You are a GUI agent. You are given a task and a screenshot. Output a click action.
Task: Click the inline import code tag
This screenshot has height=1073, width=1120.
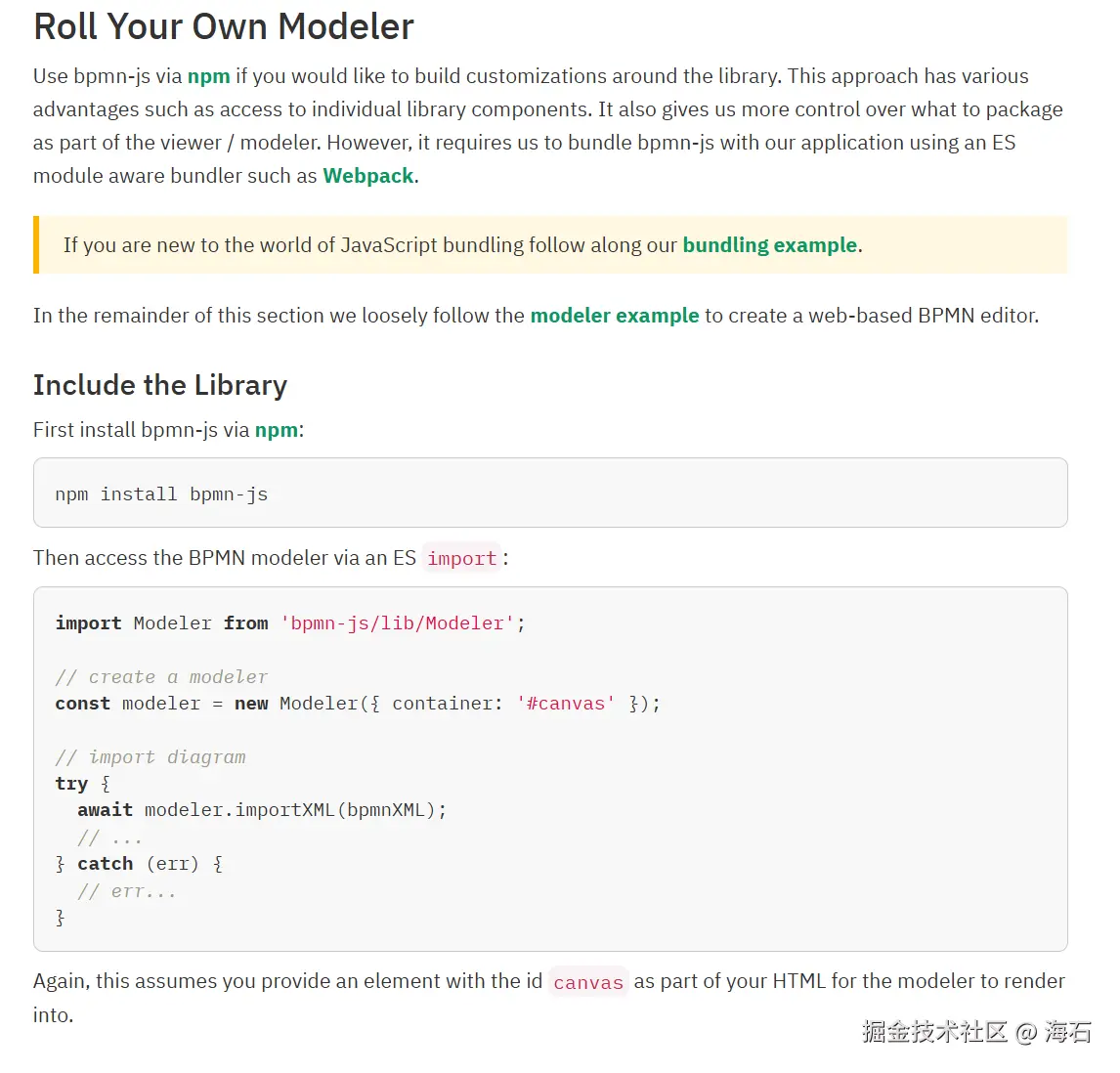pos(461,559)
